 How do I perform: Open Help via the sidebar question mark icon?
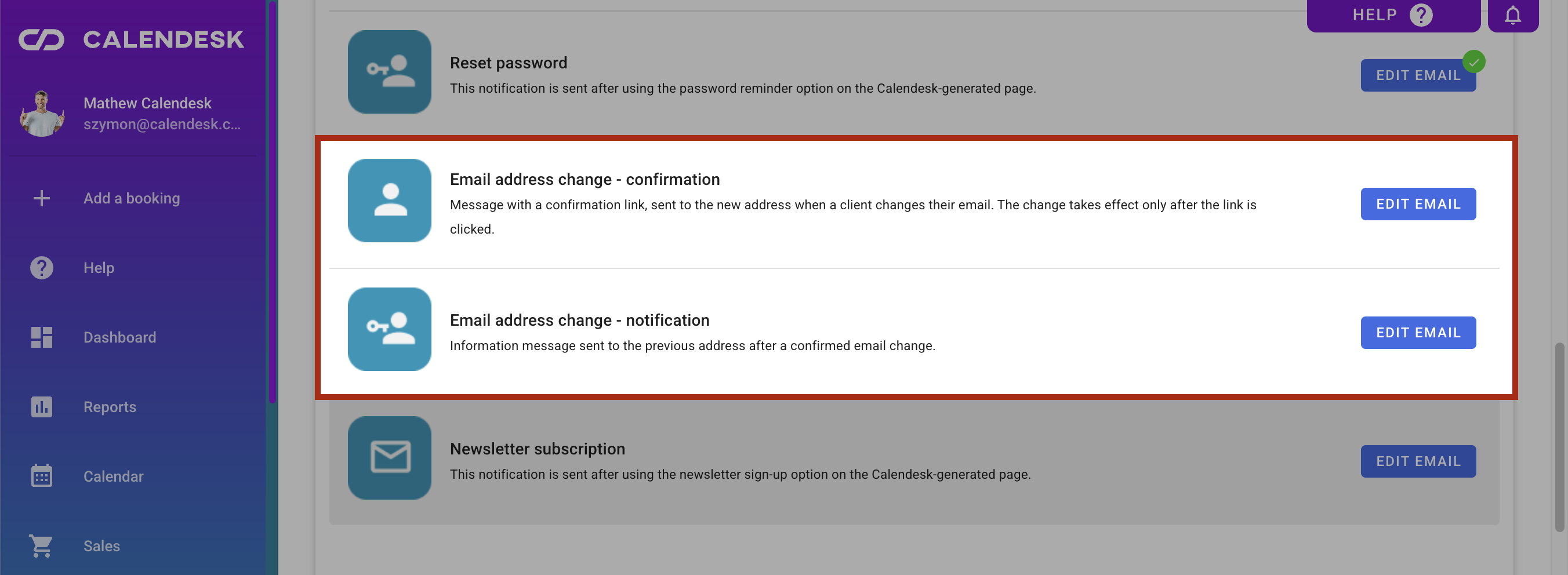pyautogui.click(x=41, y=268)
